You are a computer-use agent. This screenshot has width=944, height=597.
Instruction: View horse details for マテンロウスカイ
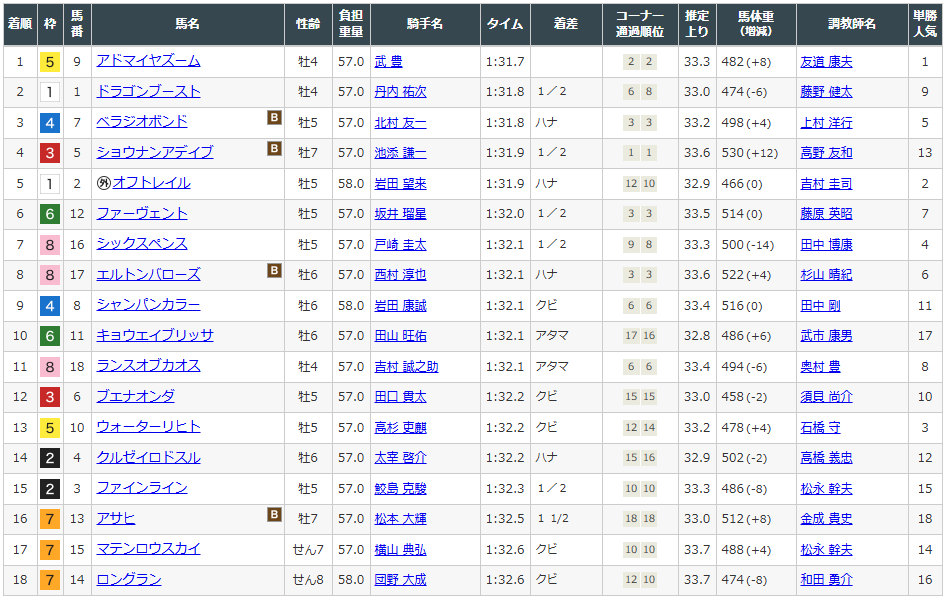pyautogui.click(x=148, y=549)
